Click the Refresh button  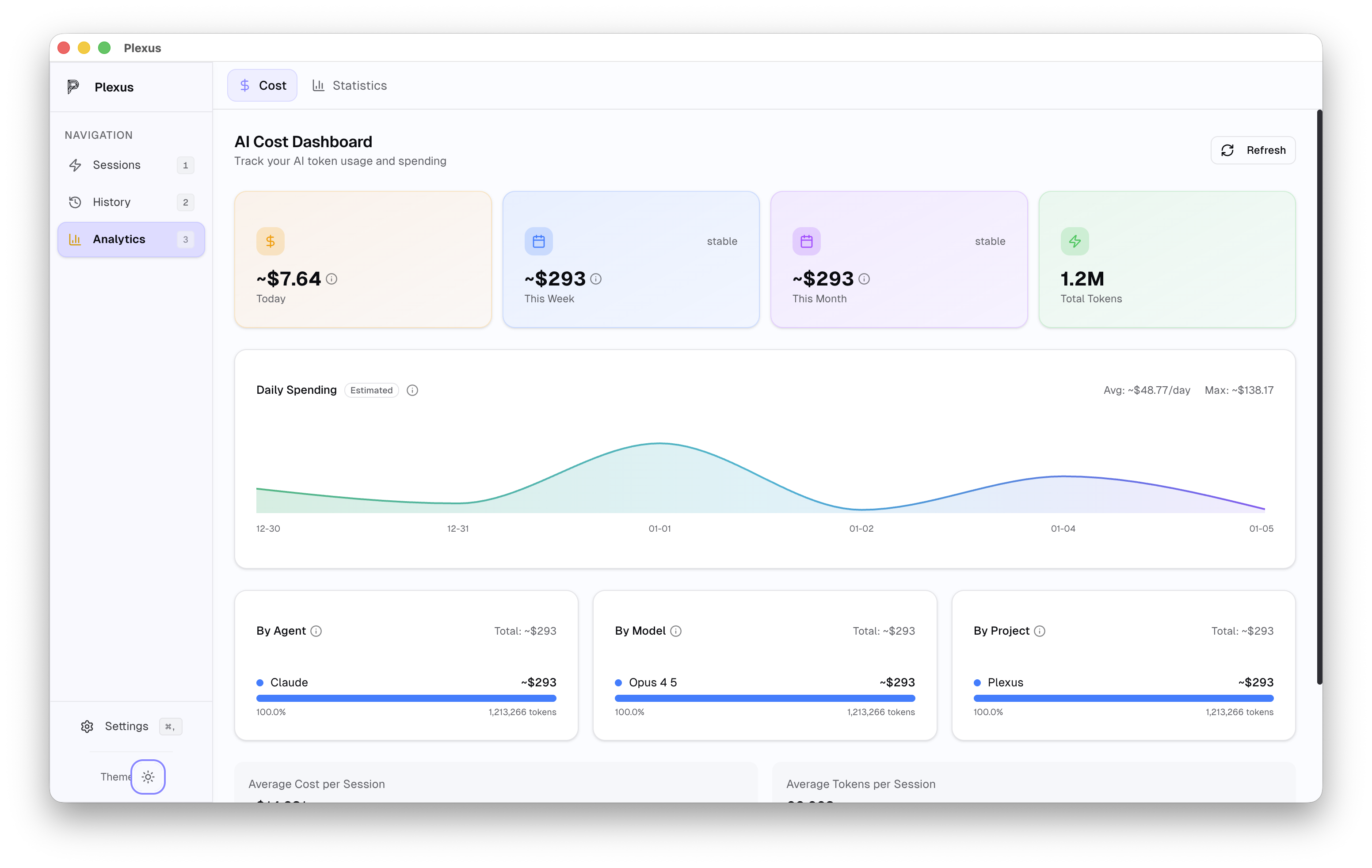1253,150
